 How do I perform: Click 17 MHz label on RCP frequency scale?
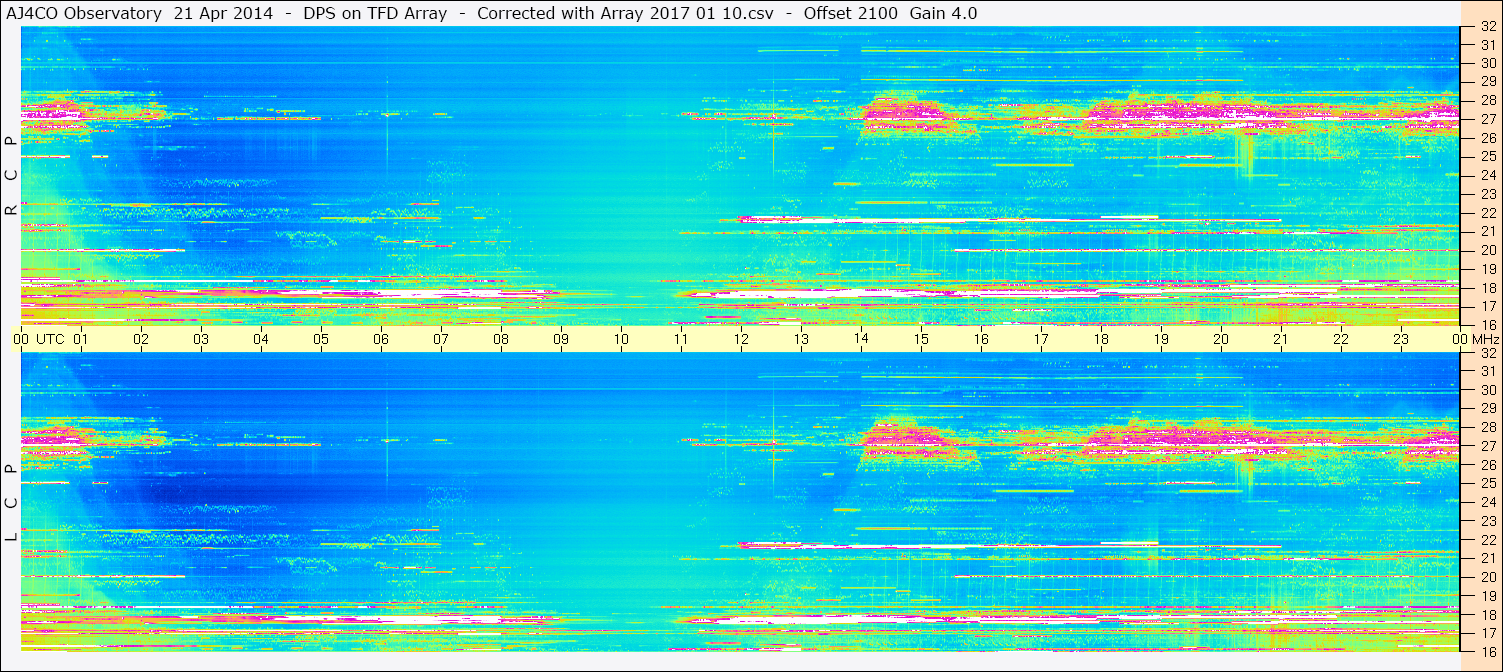click(1487, 306)
